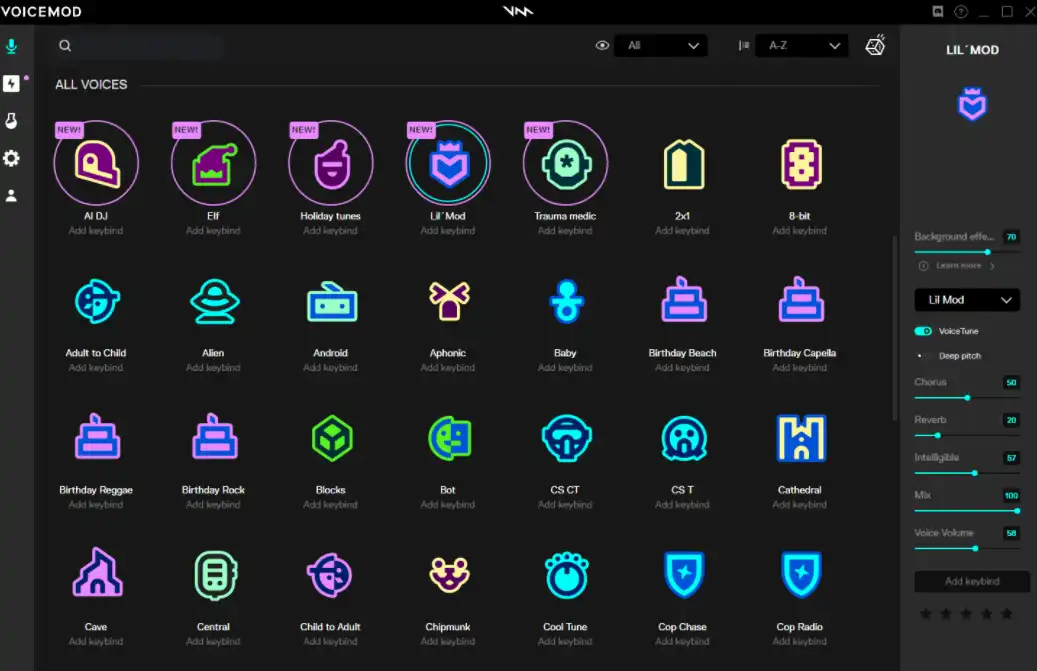Expand the Lil Mod preset dropdown
Viewport: 1037px width, 671px height.
(x=967, y=300)
